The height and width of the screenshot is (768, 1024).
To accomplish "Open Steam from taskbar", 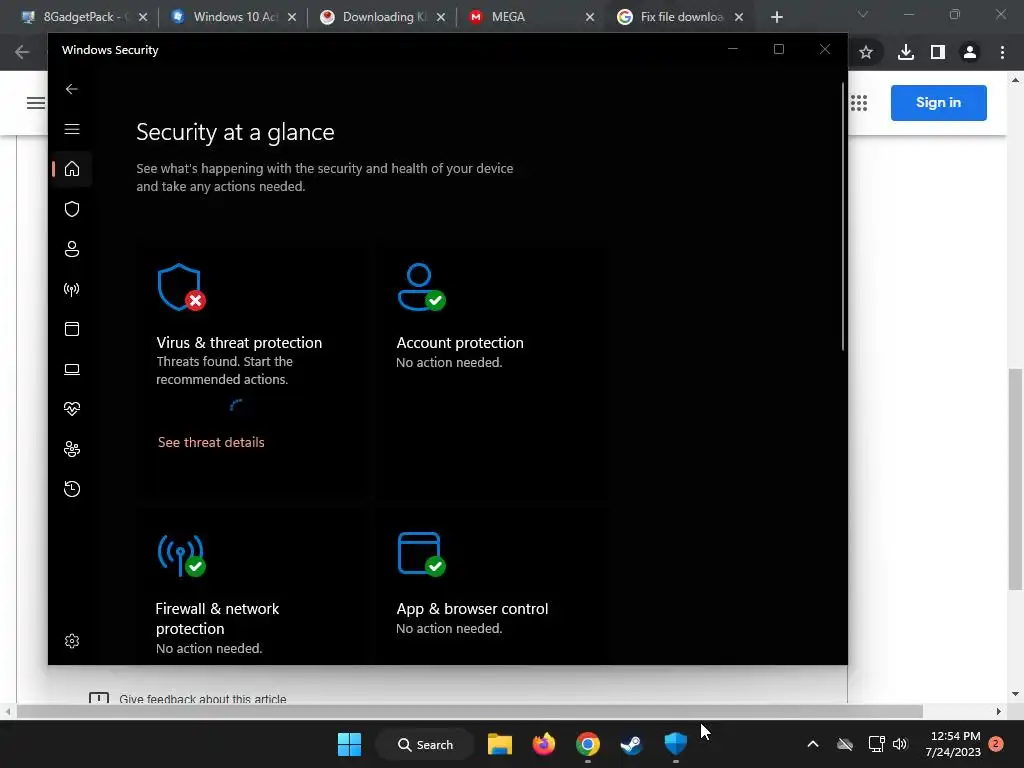I will pyautogui.click(x=631, y=744).
